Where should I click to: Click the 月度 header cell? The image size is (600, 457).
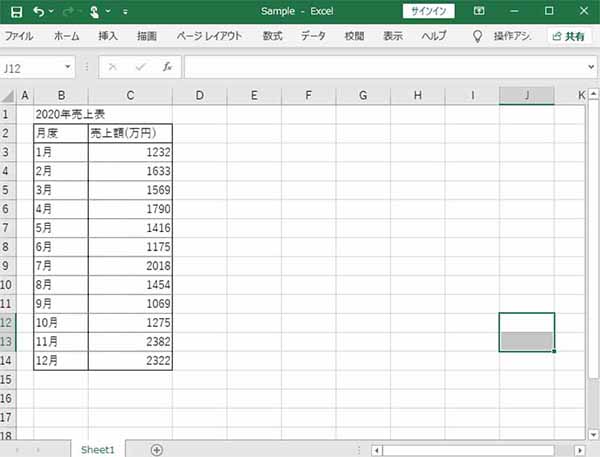pyautogui.click(x=61, y=133)
